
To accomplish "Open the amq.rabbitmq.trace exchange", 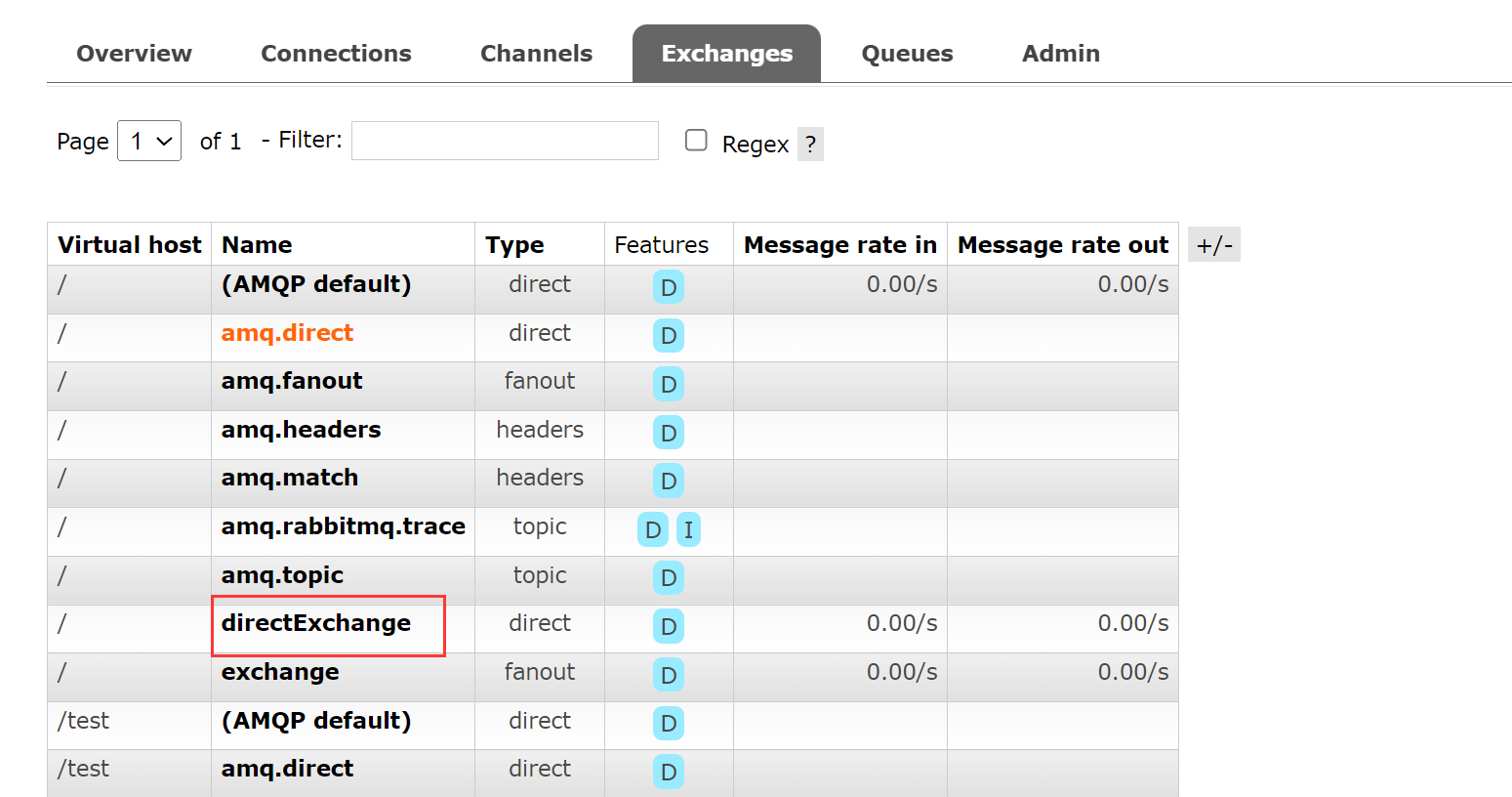I will tap(344, 526).
